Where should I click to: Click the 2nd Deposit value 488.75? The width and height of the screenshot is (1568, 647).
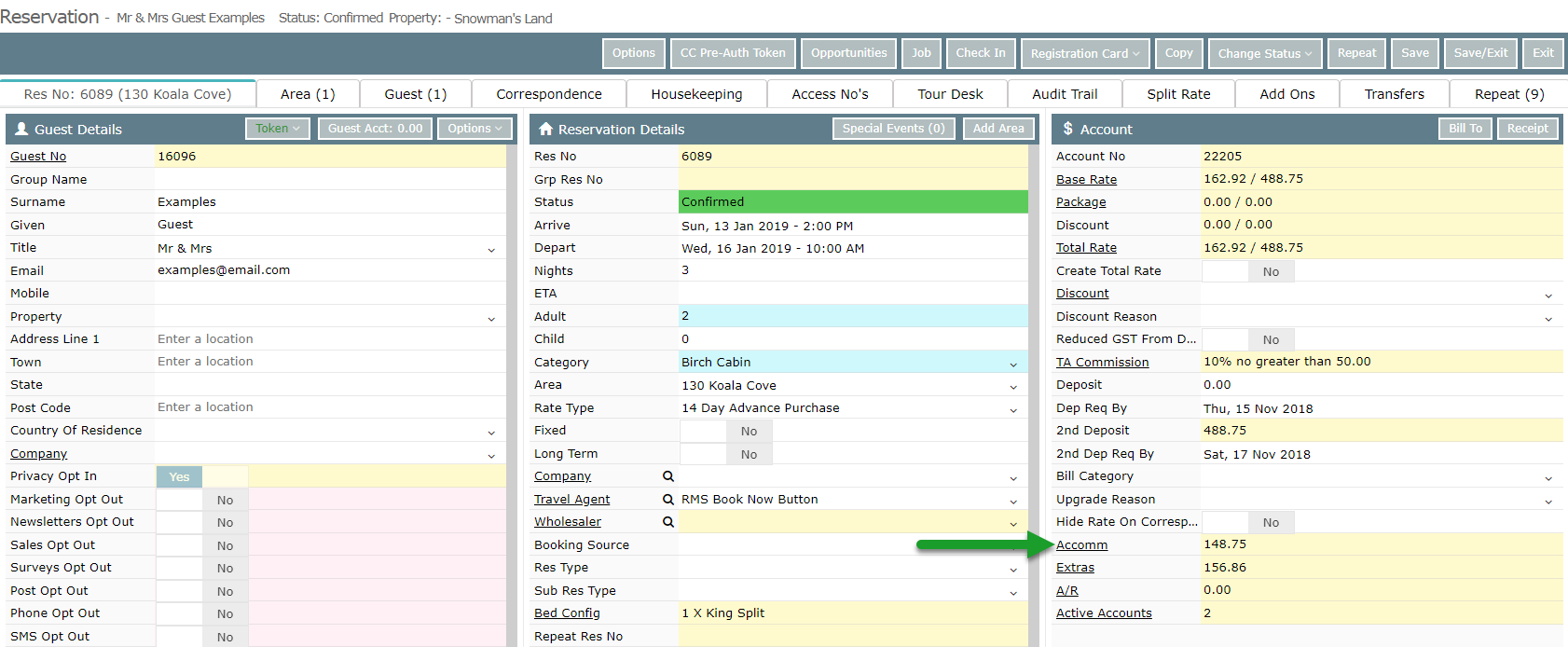tap(1382, 431)
